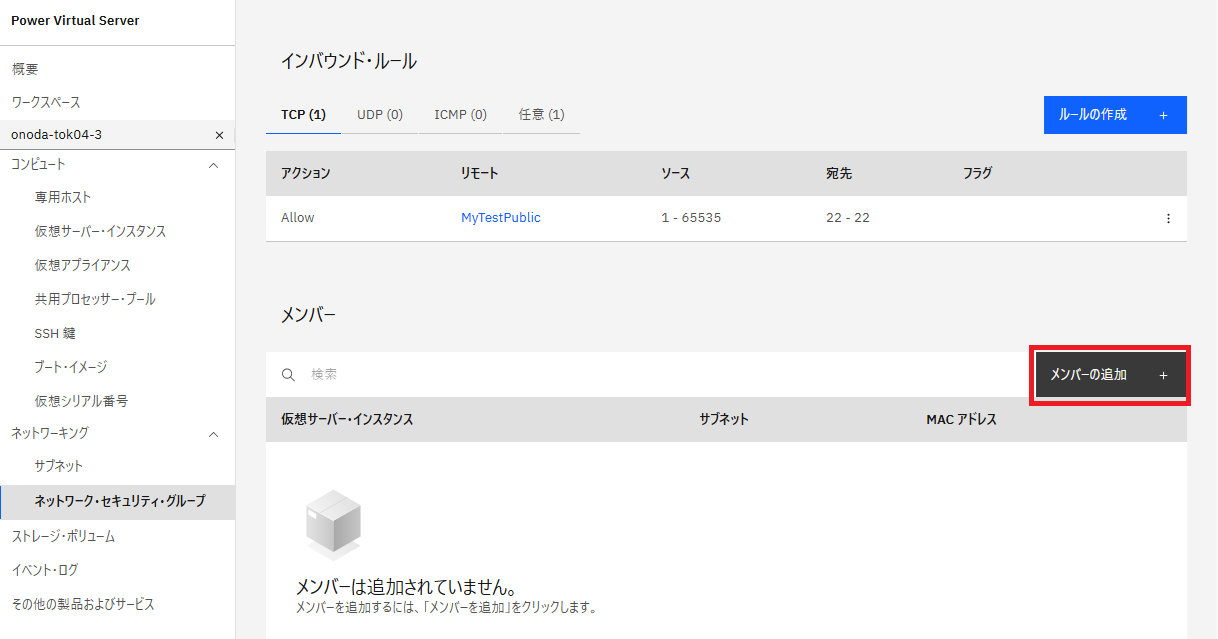The height and width of the screenshot is (639, 1218).
Task: Click the empty box illustration
Action: 332,524
